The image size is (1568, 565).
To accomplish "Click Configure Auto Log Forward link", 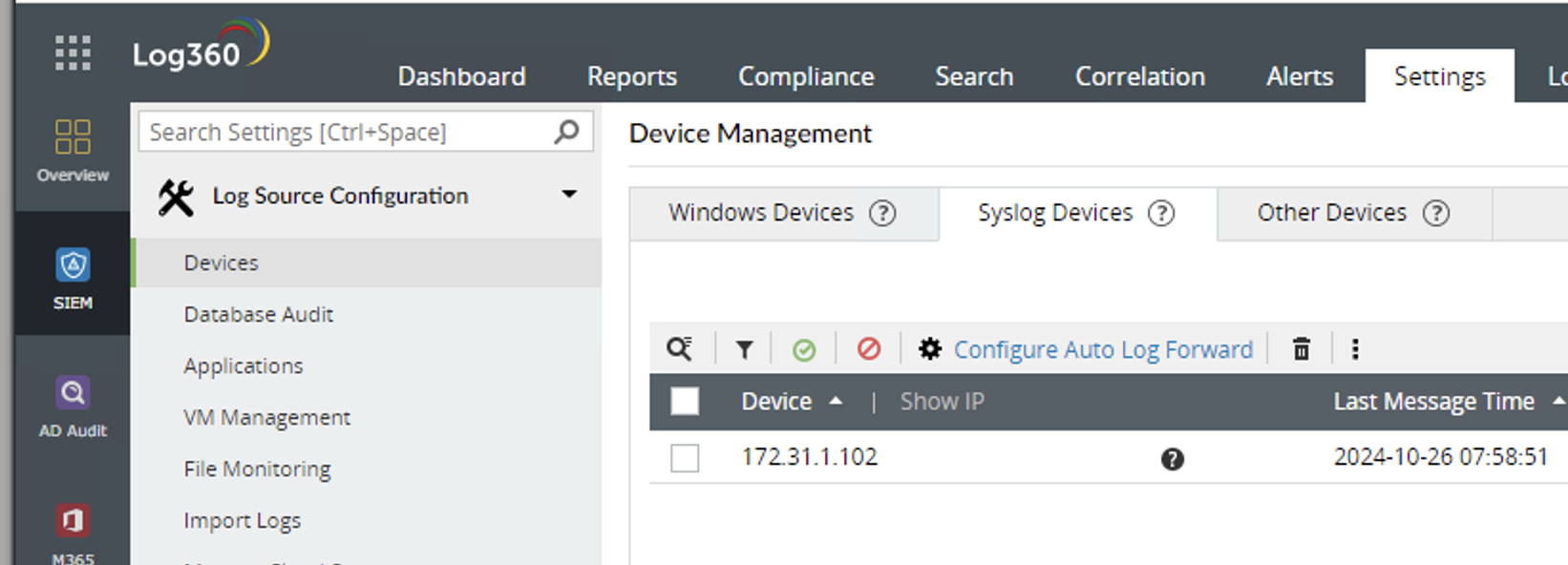I will tap(1103, 350).
